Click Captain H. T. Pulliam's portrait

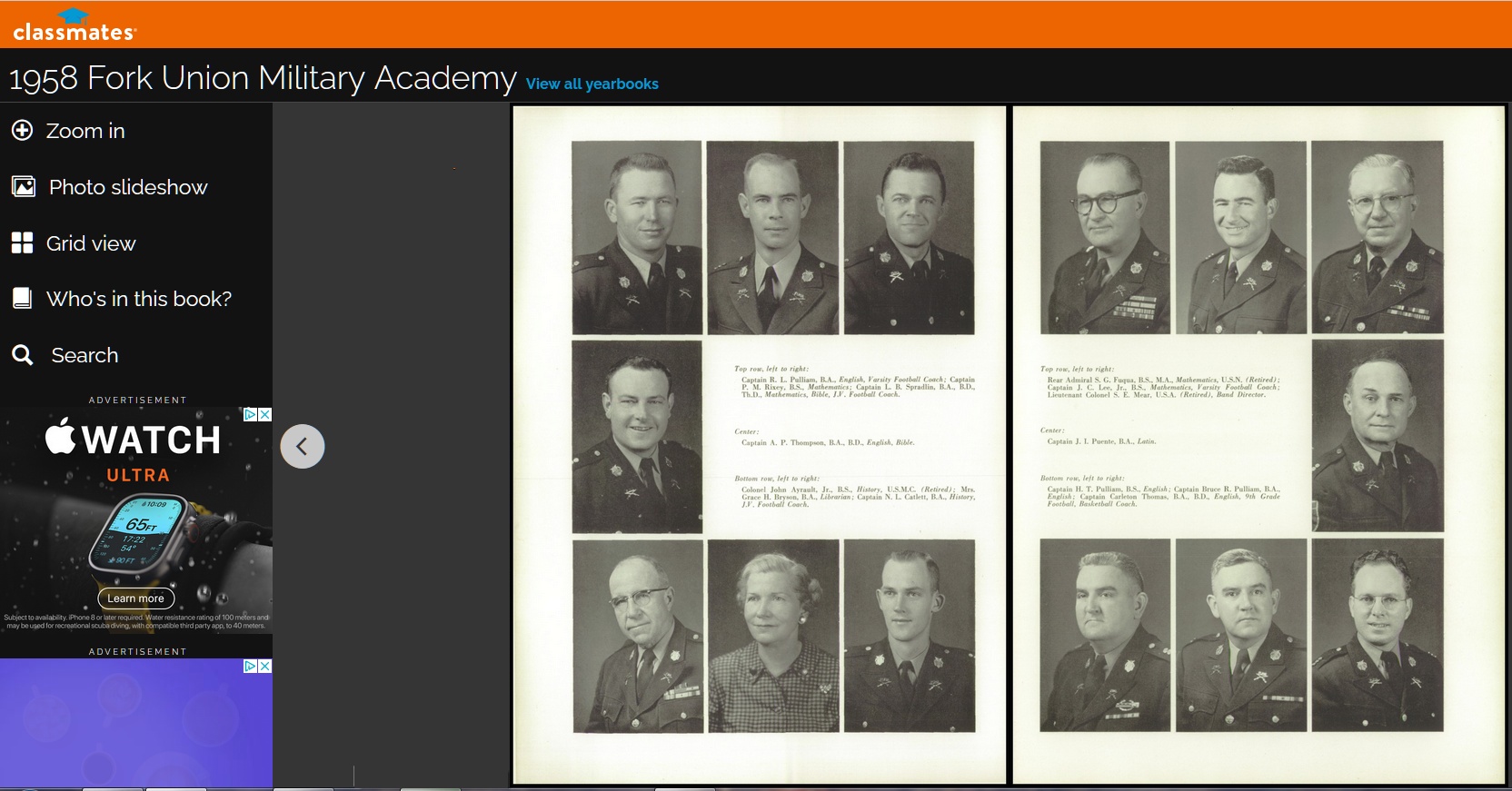1105,635
